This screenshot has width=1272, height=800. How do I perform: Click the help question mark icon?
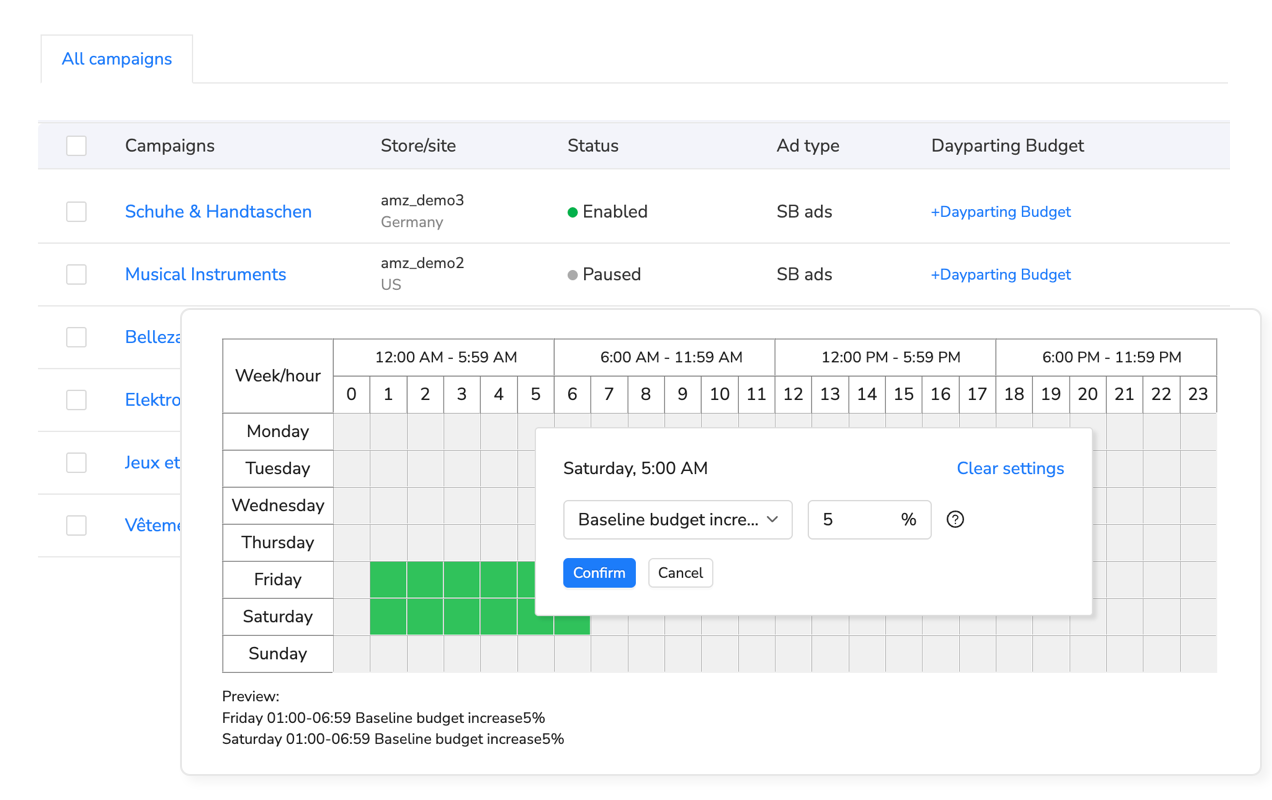pyautogui.click(x=955, y=519)
